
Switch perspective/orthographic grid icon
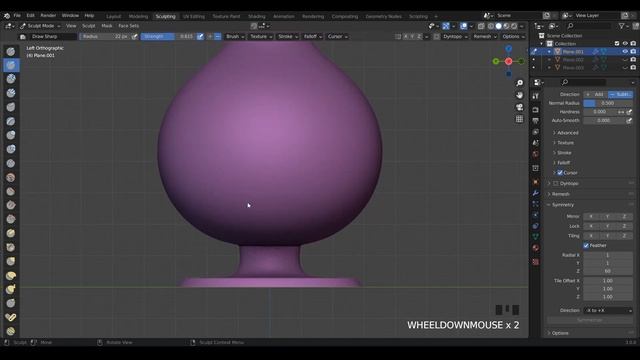point(519,119)
